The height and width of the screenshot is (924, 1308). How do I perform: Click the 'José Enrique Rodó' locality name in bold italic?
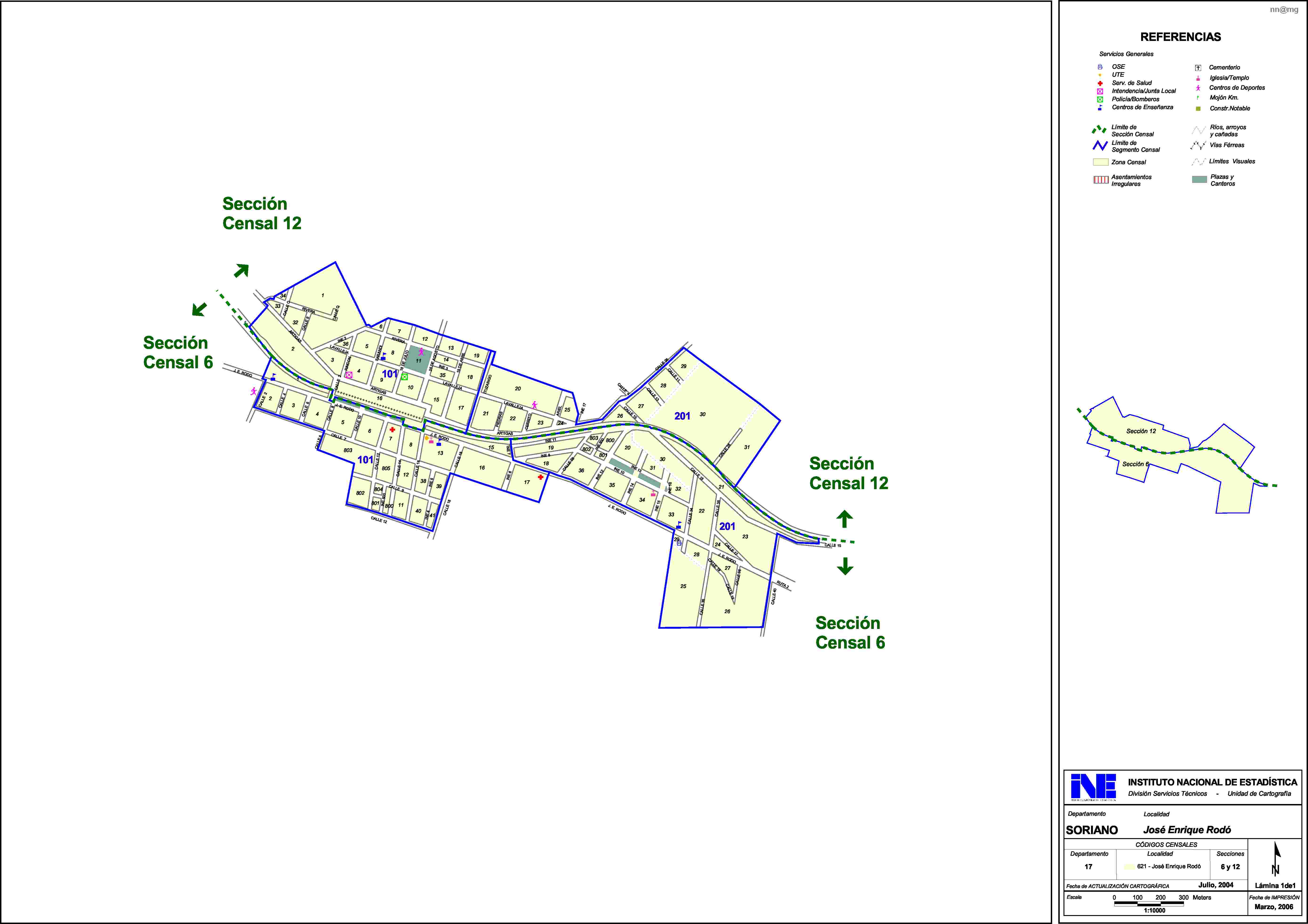[x=1187, y=830]
